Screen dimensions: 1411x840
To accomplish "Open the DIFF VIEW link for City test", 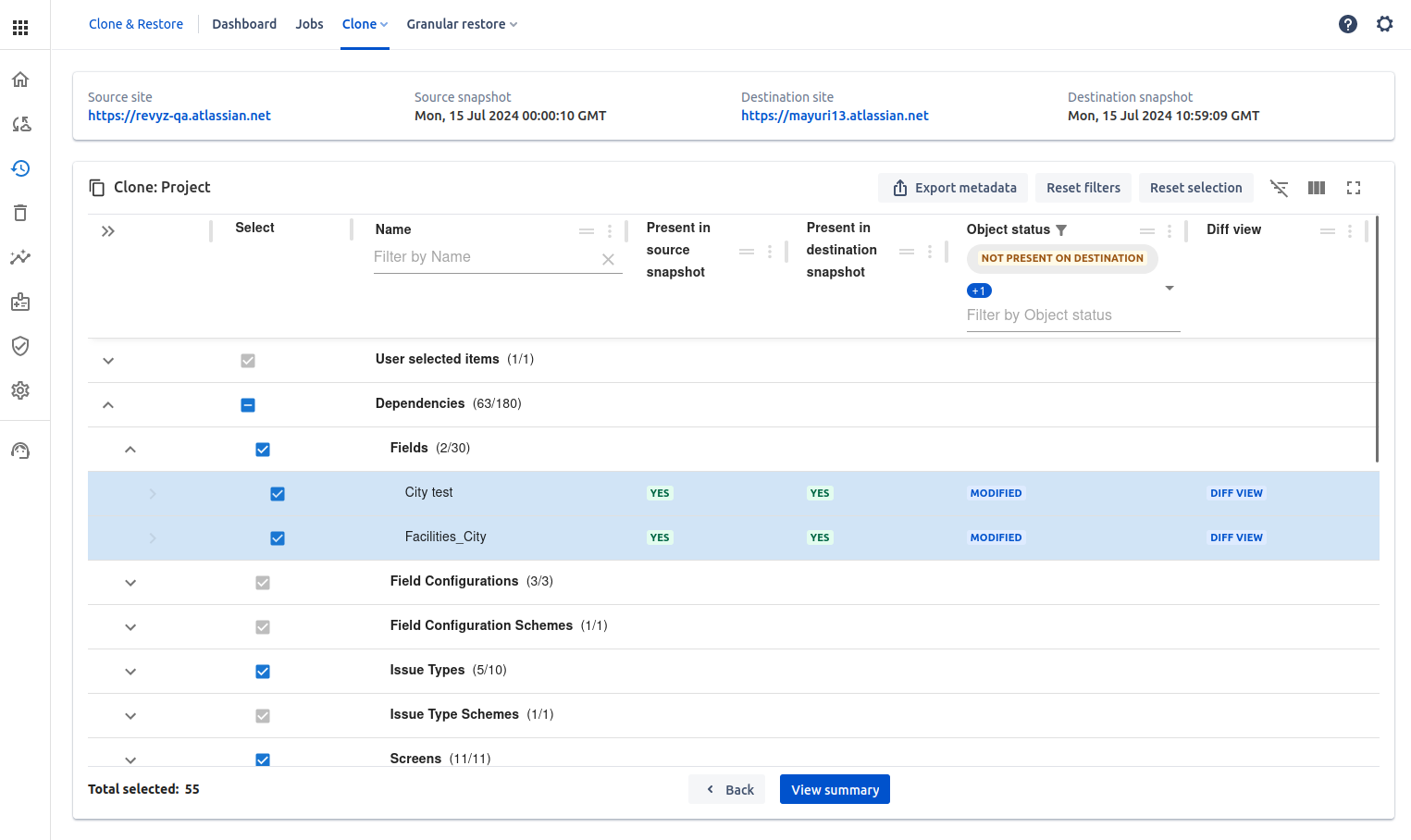I will [1236, 493].
